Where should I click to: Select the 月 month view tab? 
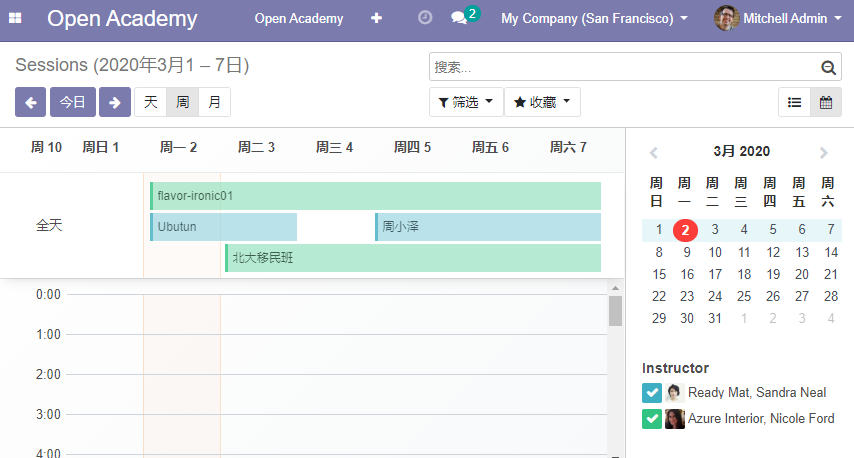click(x=215, y=102)
